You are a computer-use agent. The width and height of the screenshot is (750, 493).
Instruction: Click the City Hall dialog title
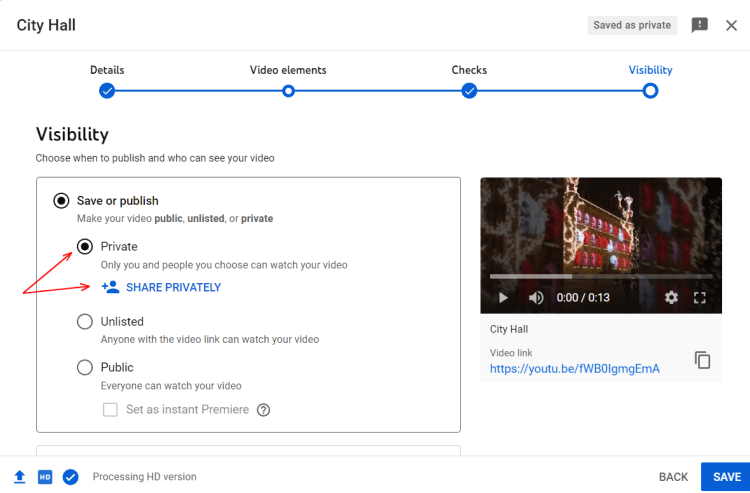46,25
